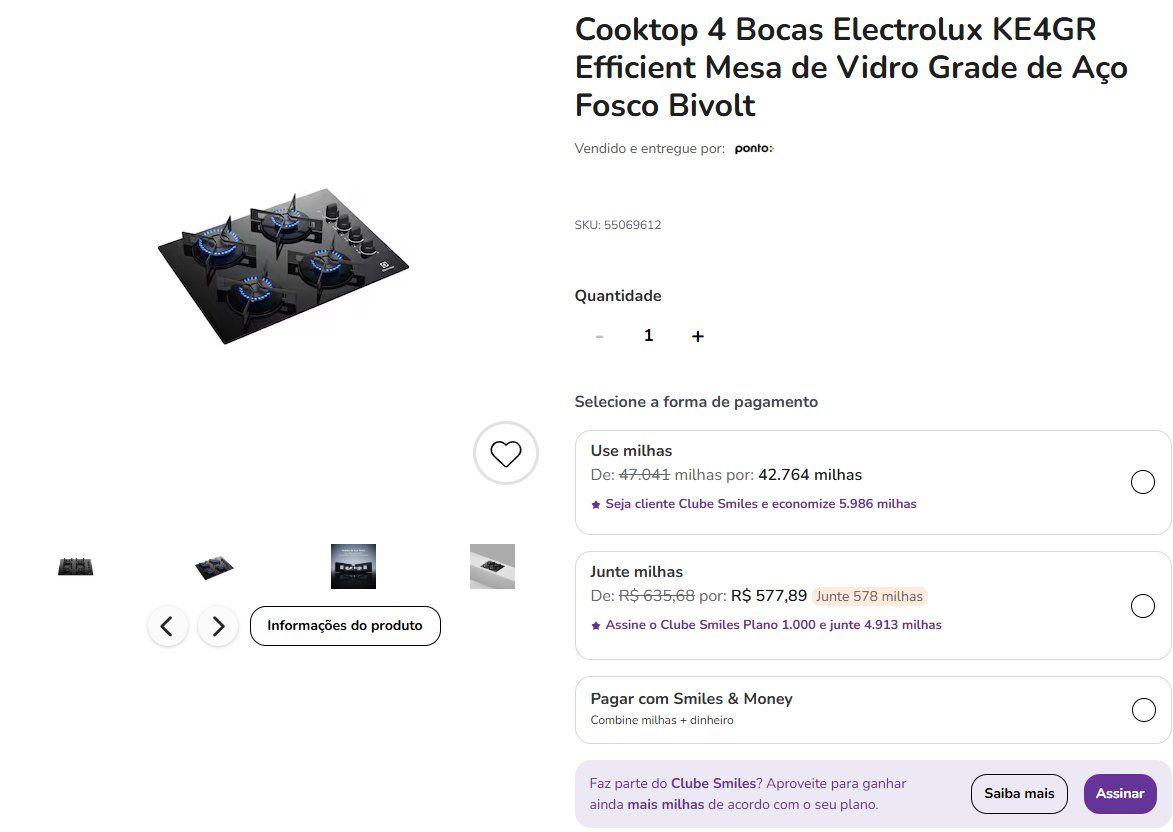Click the Ponto seller logo

tap(753, 148)
